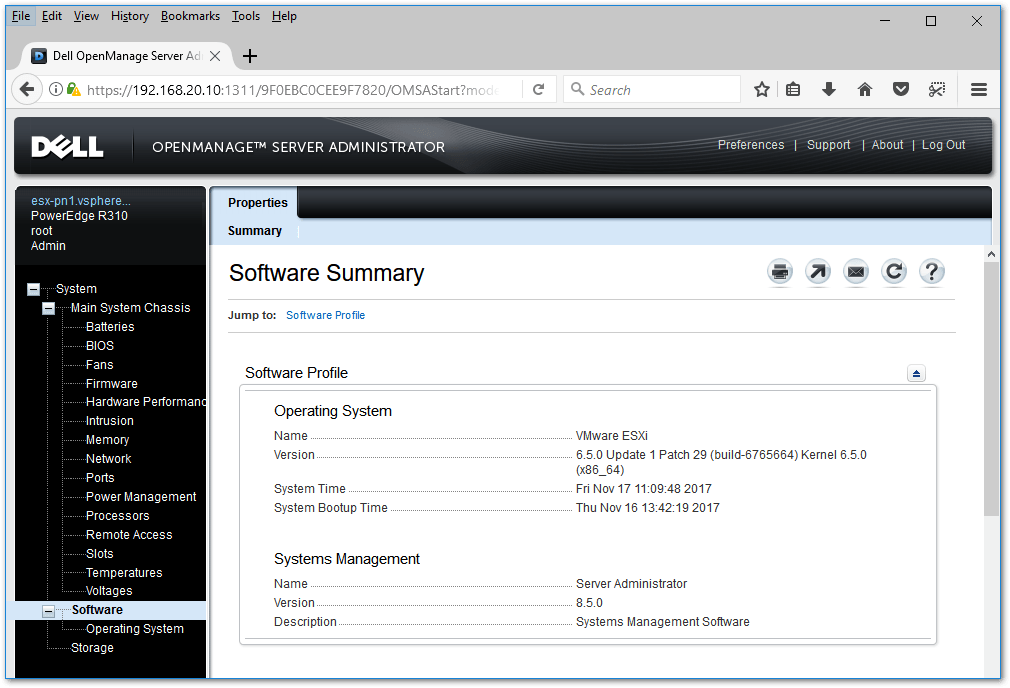This screenshot has width=1010, height=688.
Task: Open the browser Help menu
Action: point(284,16)
